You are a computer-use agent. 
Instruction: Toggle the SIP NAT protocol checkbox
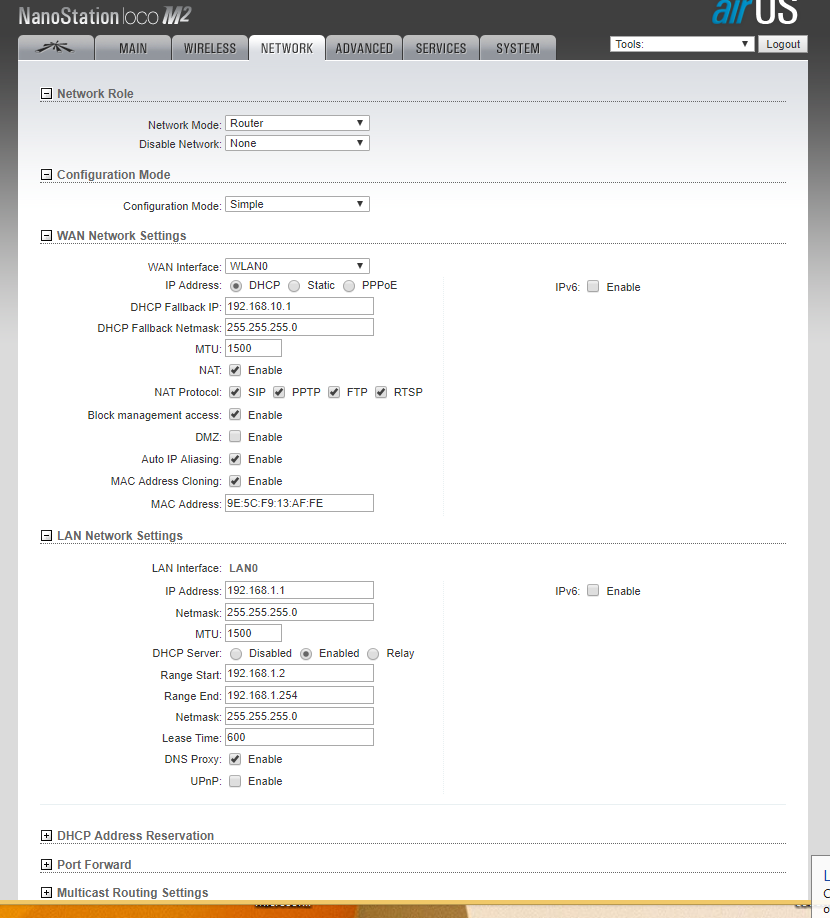[x=235, y=392]
